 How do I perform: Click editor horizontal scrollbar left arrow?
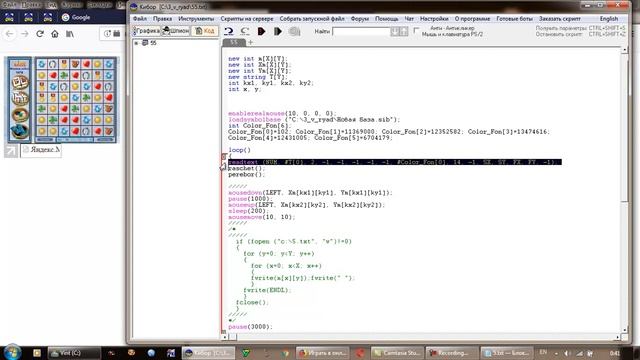224,337
